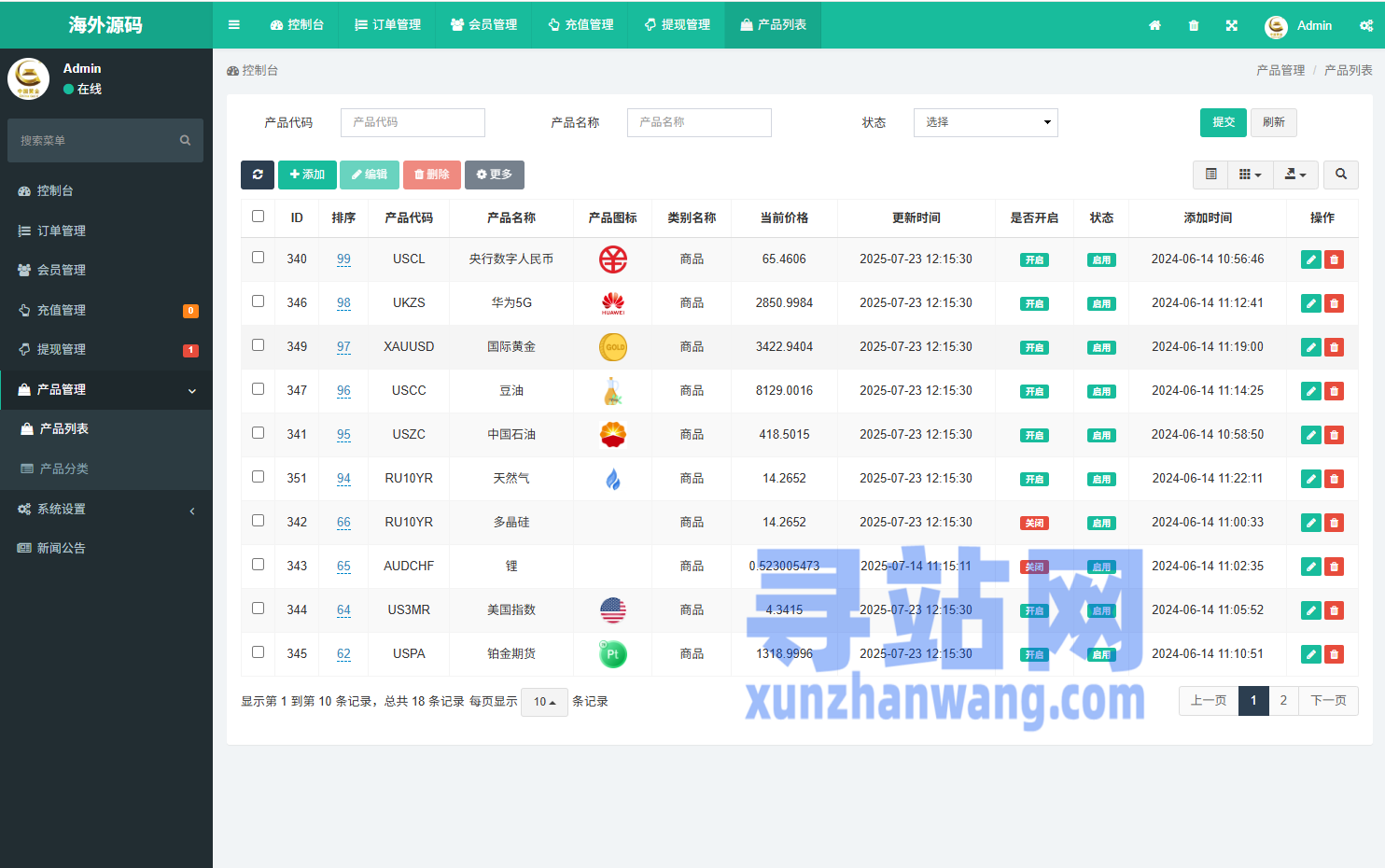Viewport: 1385px width, 868px height.
Task: Edit row AUDCHF with pencil icon
Action: pos(1310,567)
